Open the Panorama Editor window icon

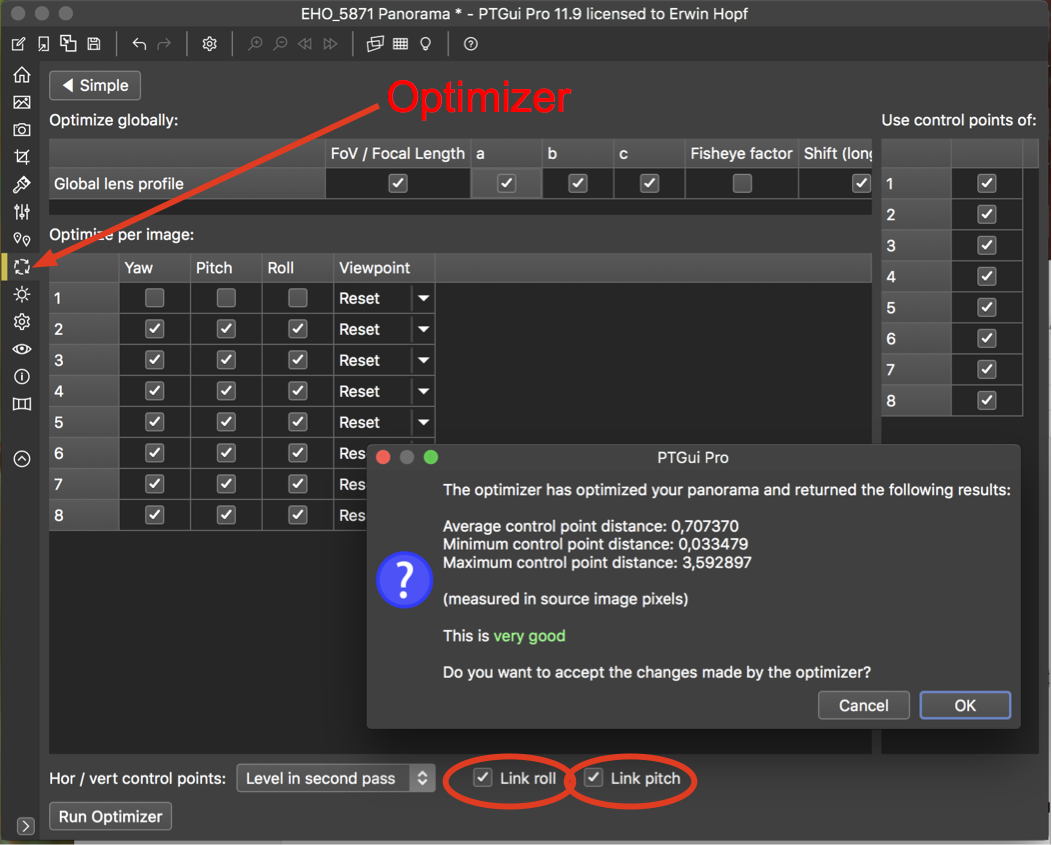click(375, 44)
